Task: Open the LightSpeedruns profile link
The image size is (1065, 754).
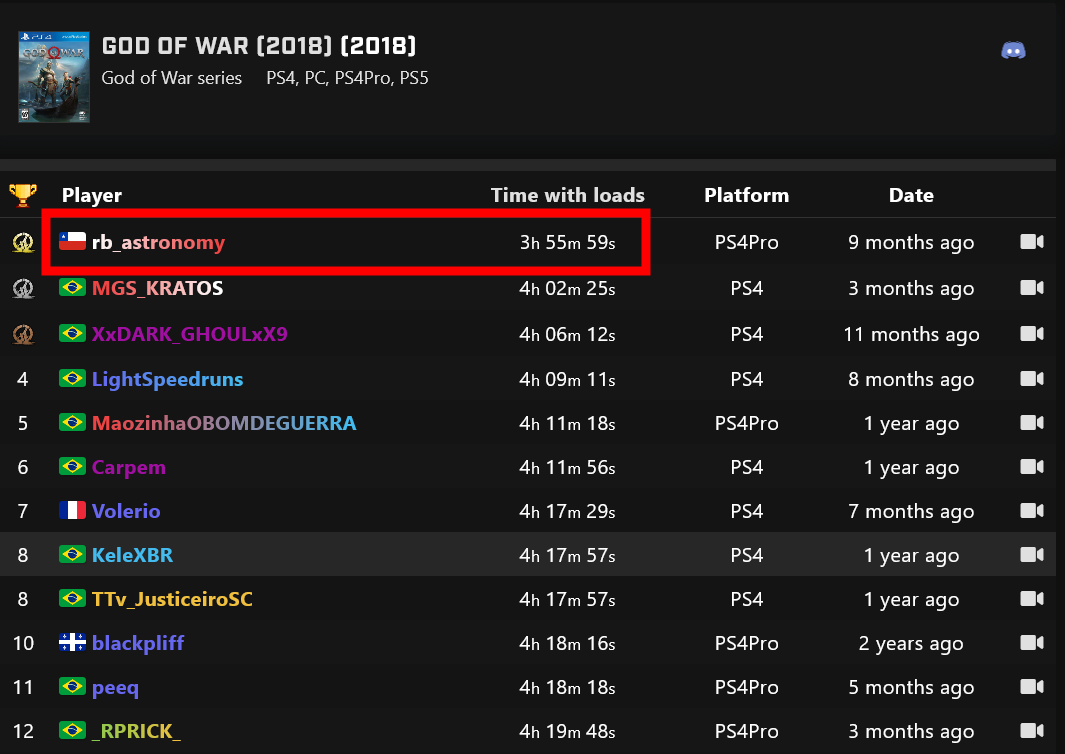Action: [x=167, y=379]
